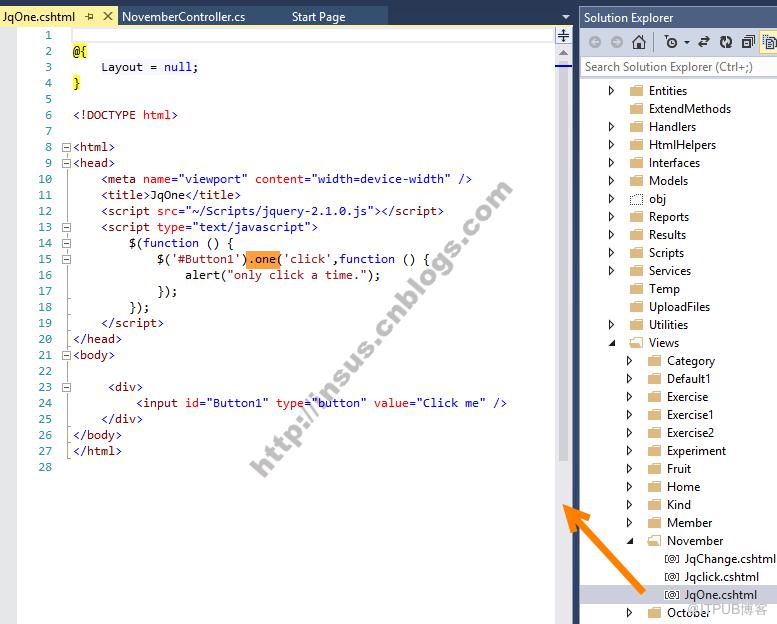Click the Home views folder icon
Viewport: 777px width, 624px height.
pyautogui.click(x=654, y=487)
